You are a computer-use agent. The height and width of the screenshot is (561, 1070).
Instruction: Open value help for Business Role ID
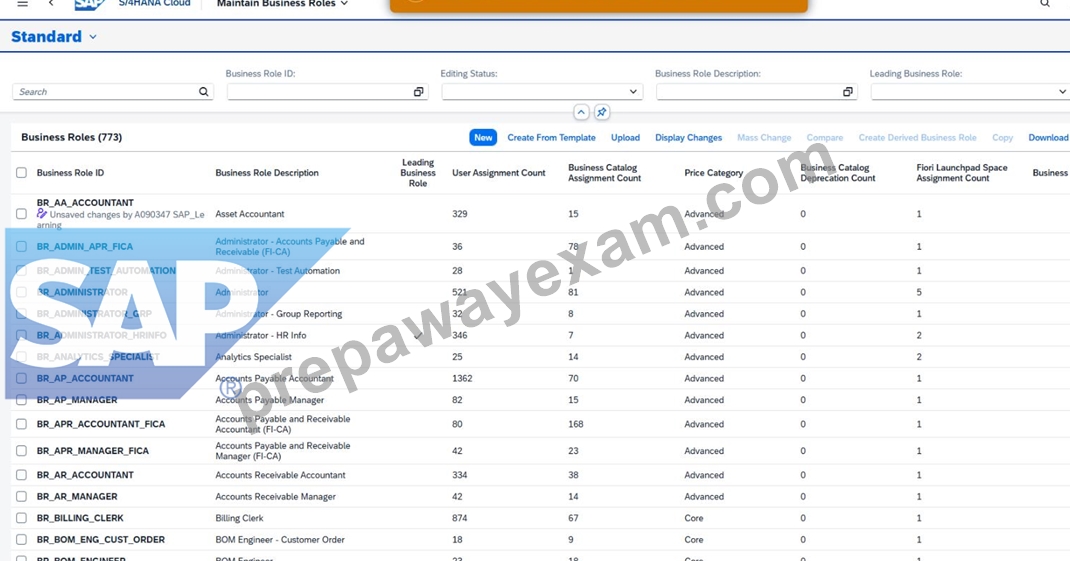(418, 91)
